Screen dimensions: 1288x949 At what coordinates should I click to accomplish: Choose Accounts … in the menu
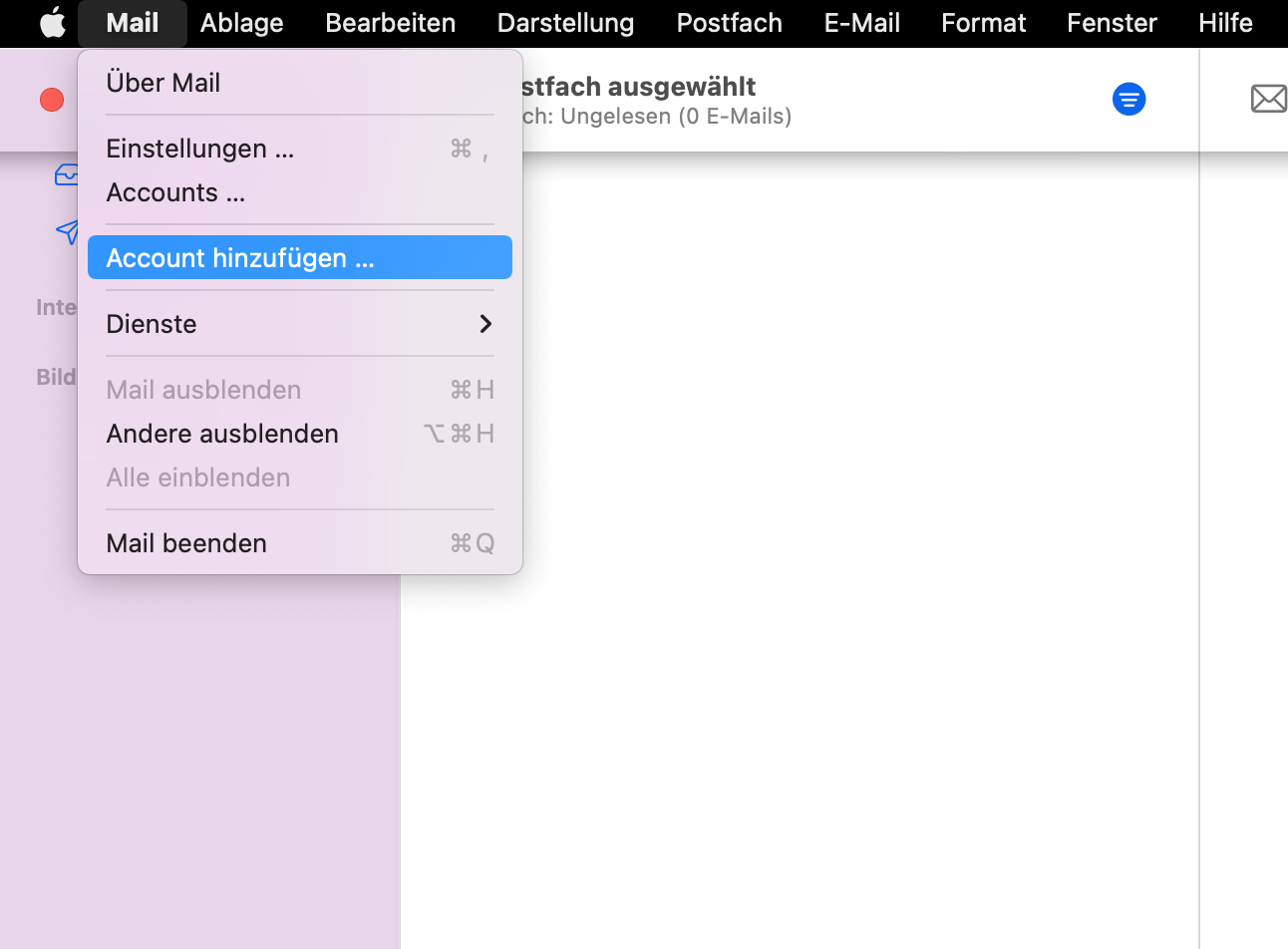(x=300, y=192)
